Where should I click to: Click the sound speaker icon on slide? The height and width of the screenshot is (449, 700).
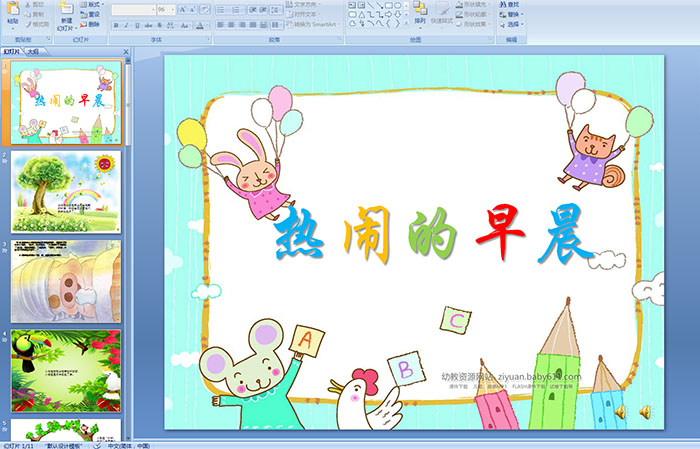point(644,411)
